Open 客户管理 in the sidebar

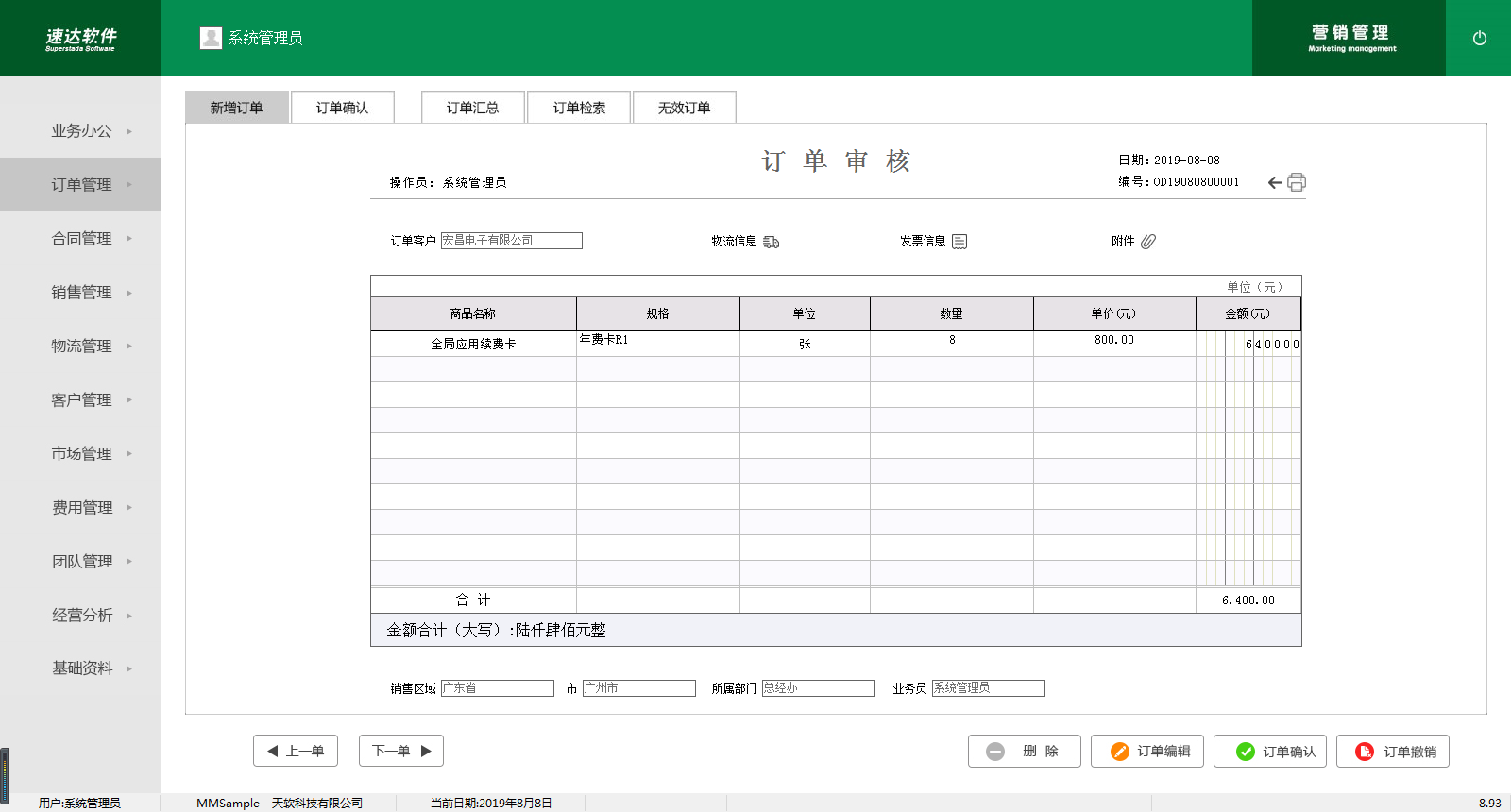[81, 400]
